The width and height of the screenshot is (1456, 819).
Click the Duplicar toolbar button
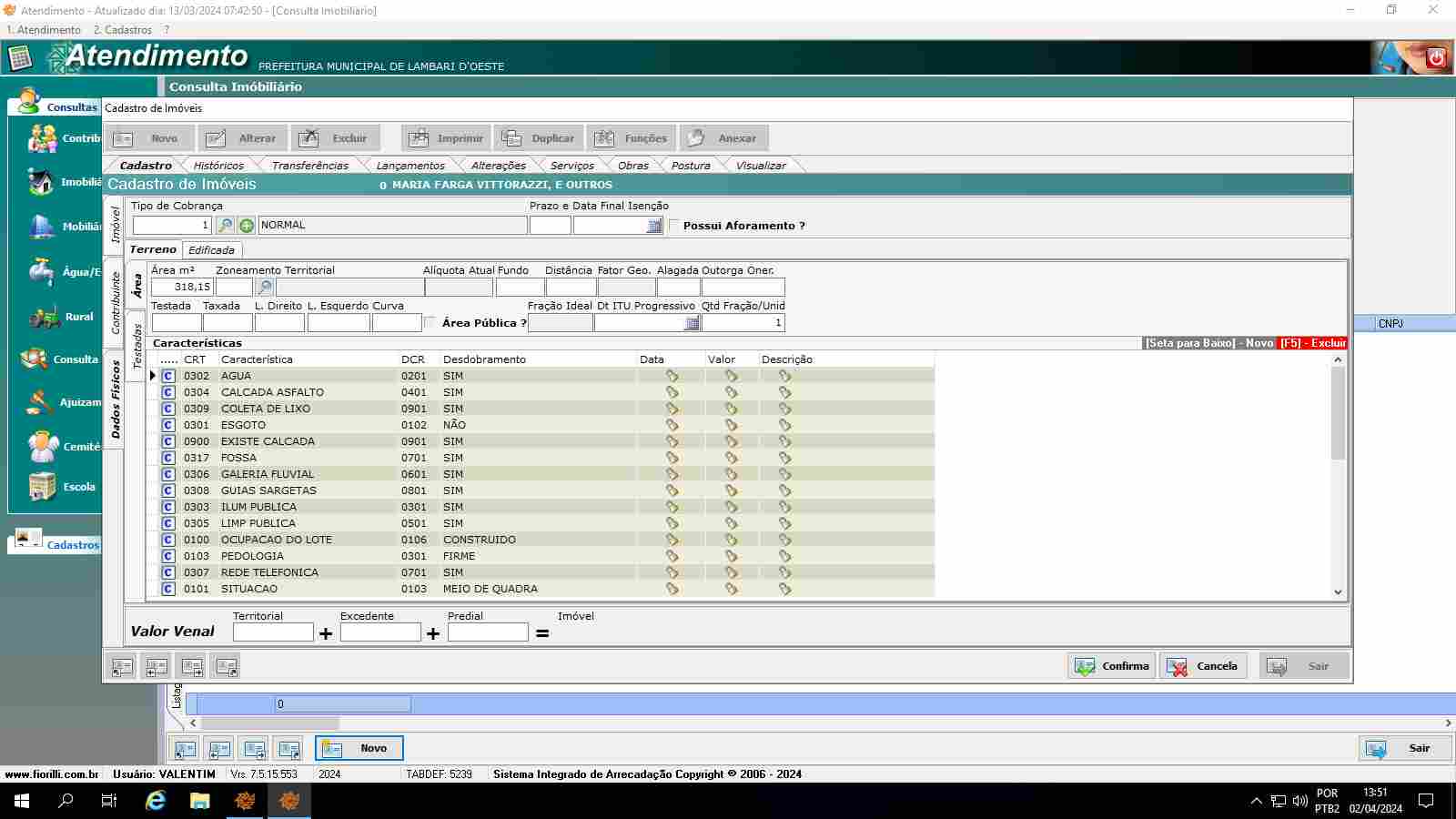[540, 138]
